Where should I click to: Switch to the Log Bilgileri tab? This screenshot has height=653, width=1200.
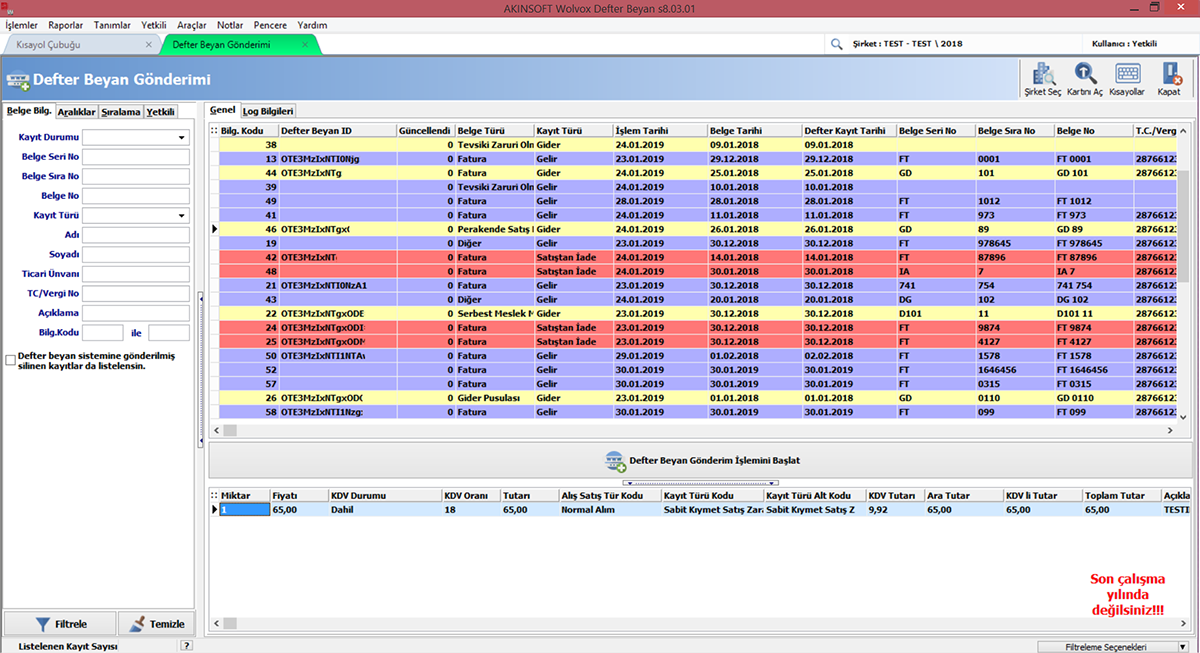[268, 111]
